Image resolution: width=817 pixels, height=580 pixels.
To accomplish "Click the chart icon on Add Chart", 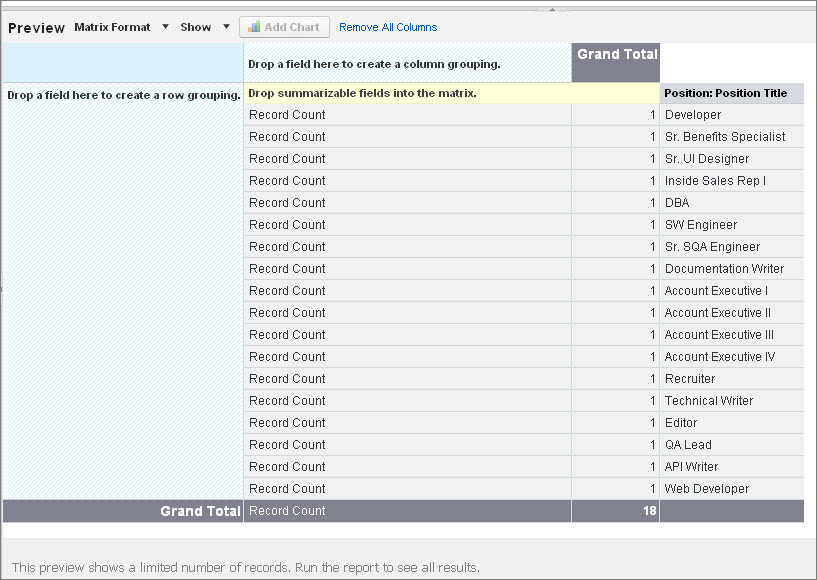I will point(254,27).
